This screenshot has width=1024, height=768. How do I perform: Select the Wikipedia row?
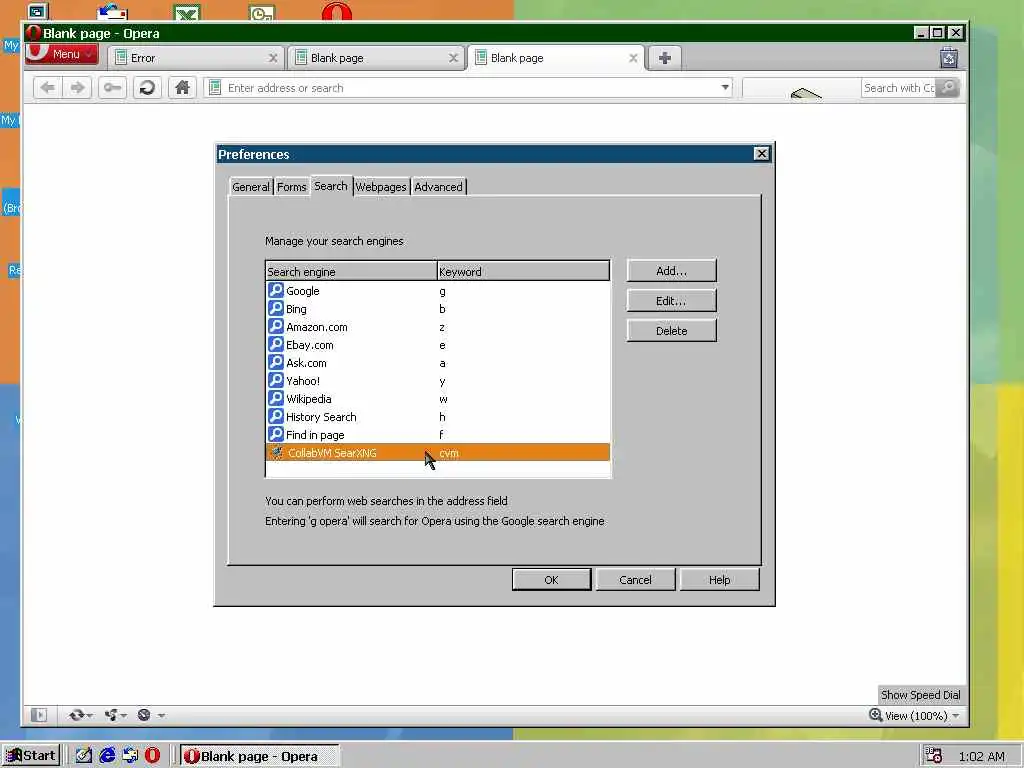tap(438, 398)
